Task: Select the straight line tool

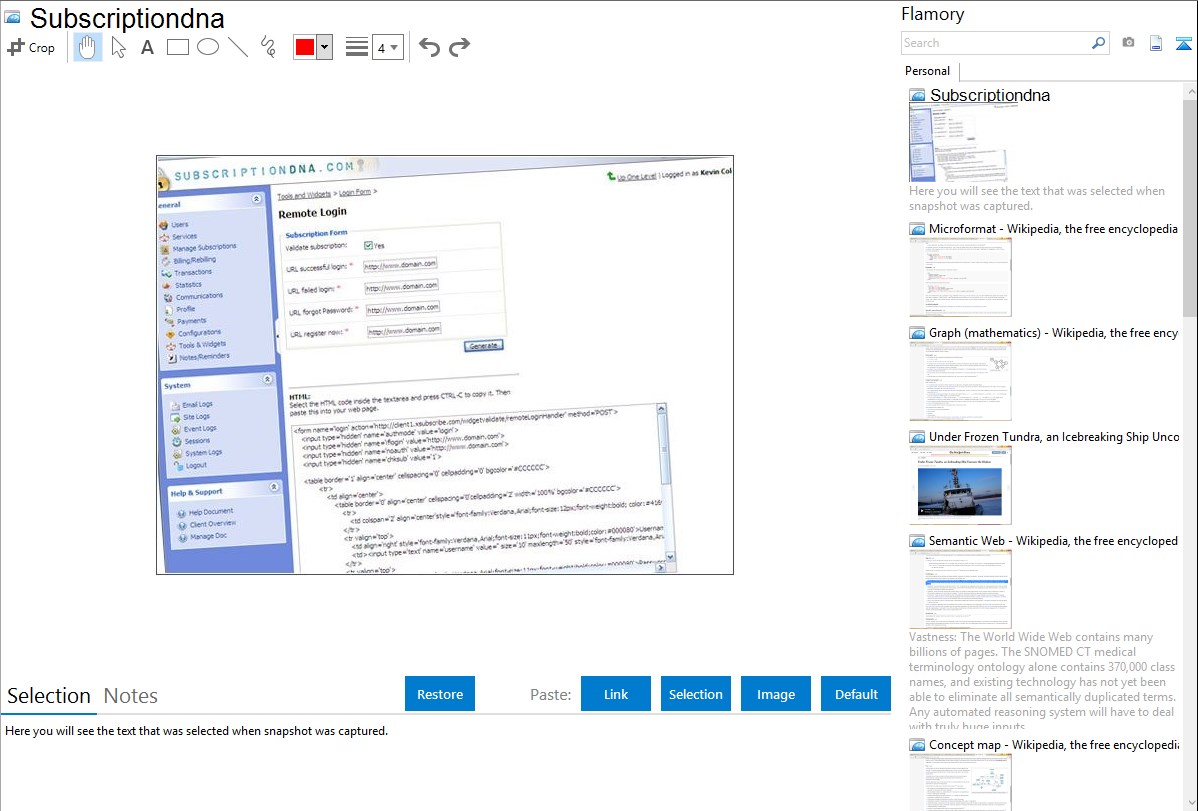Action: click(x=238, y=47)
